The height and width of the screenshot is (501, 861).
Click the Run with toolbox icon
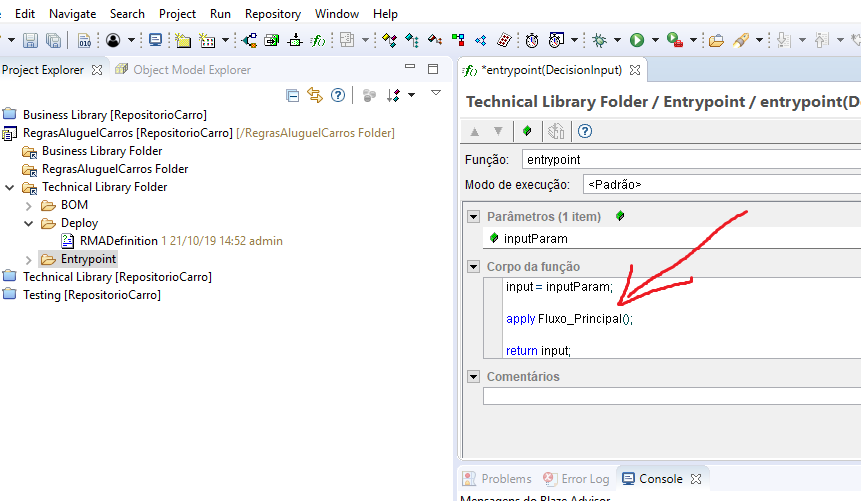tap(675, 40)
